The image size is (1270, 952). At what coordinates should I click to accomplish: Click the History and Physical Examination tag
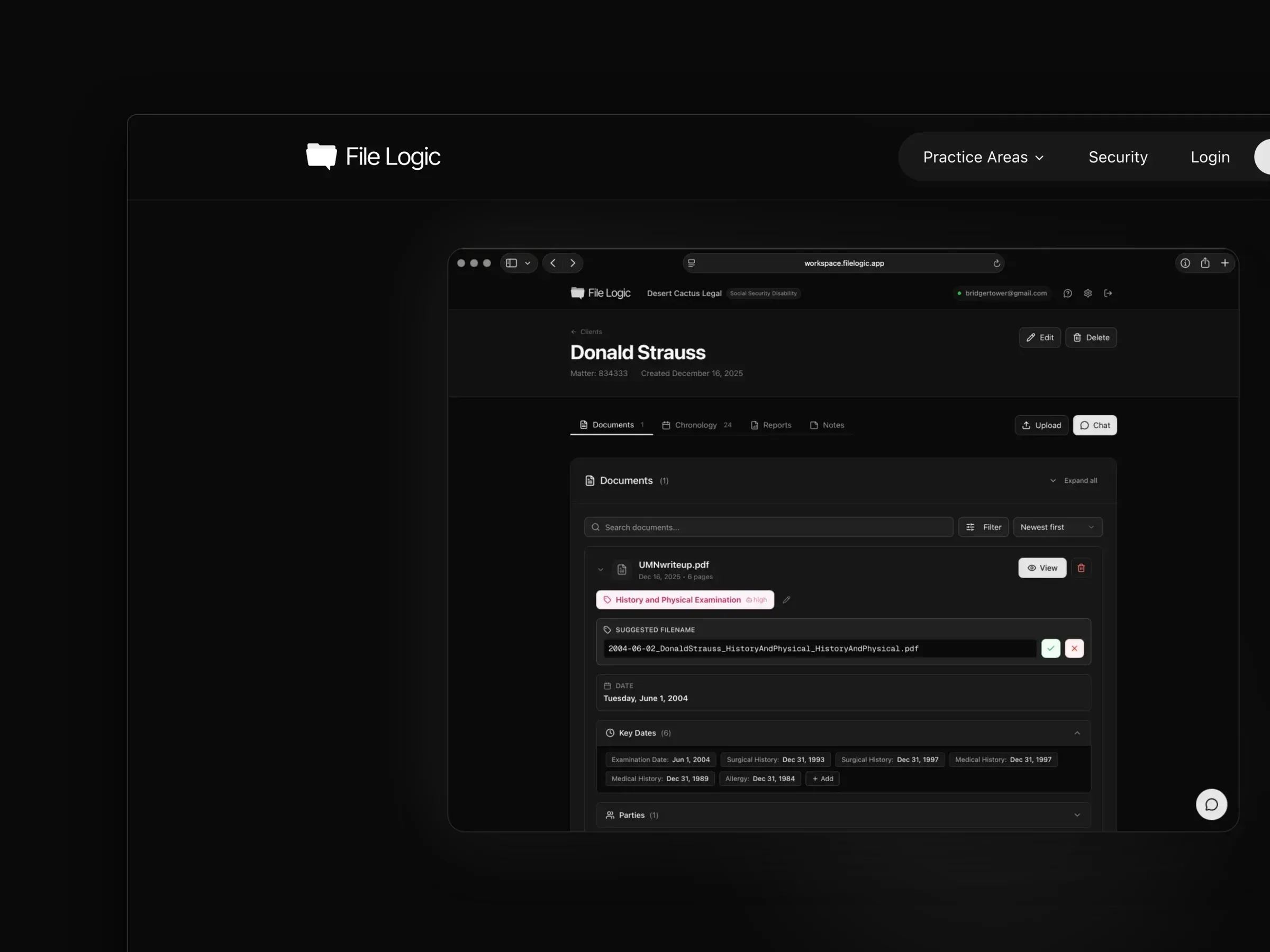pos(684,600)
